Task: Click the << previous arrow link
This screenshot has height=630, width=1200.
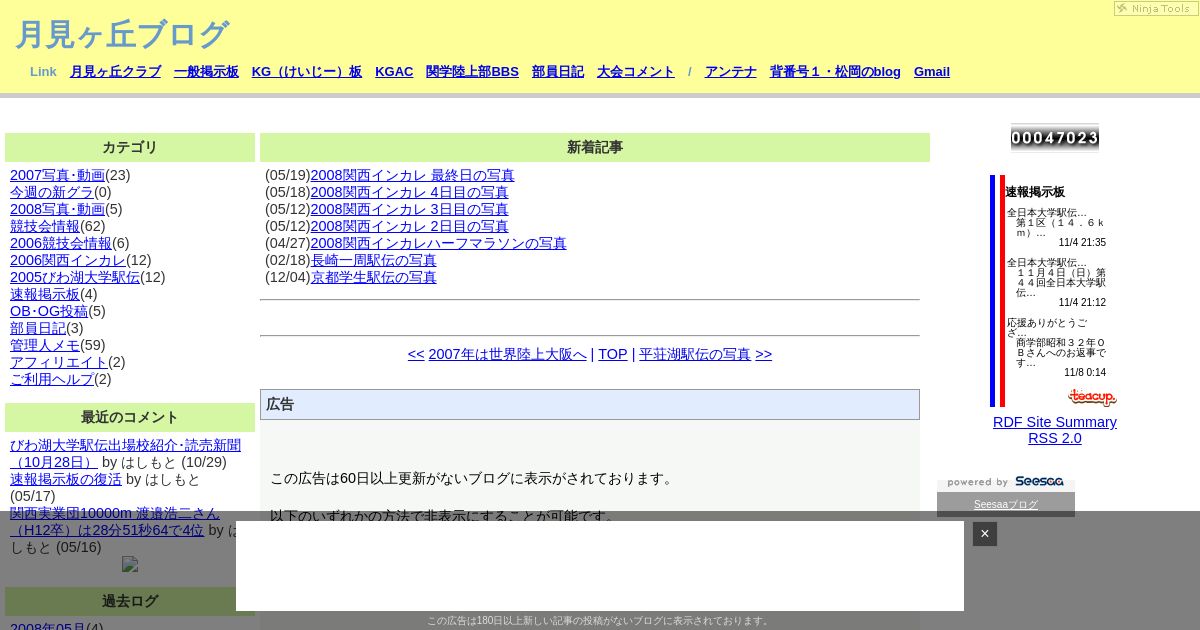Action: (x=416, y=354)
